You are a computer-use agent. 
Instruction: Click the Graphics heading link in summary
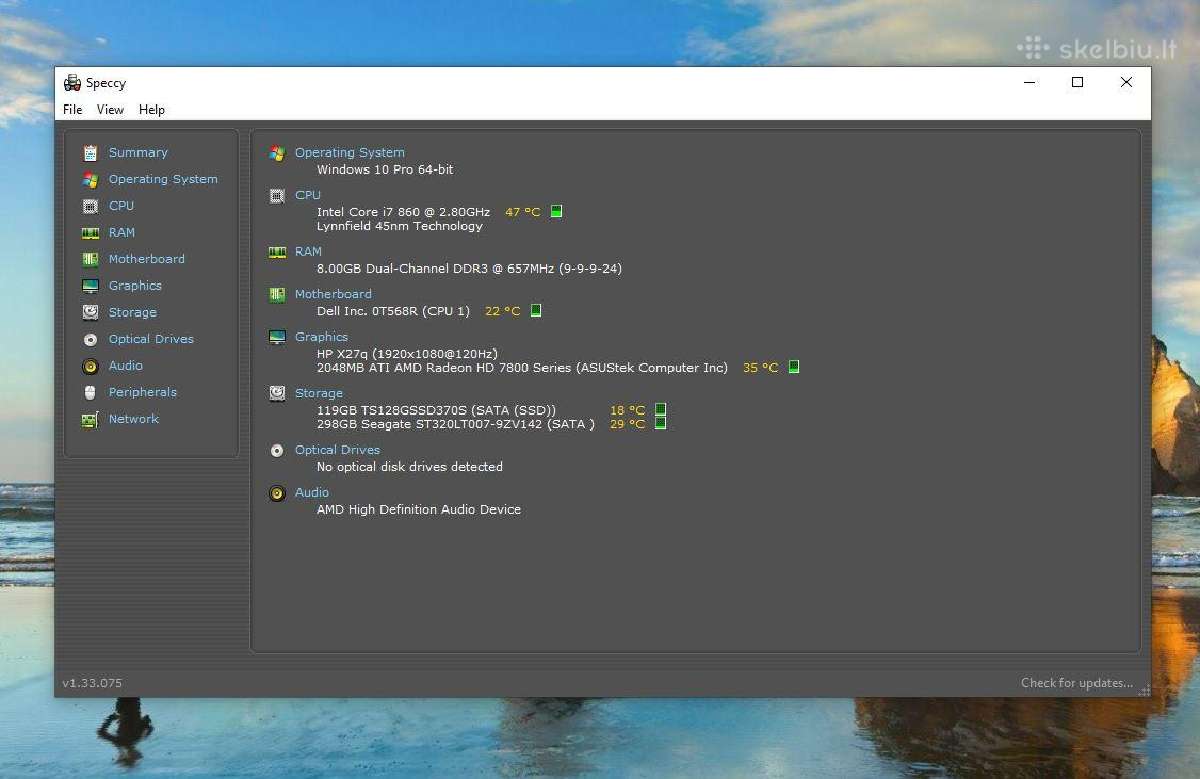pyautogui.click(x=321, y=337)
